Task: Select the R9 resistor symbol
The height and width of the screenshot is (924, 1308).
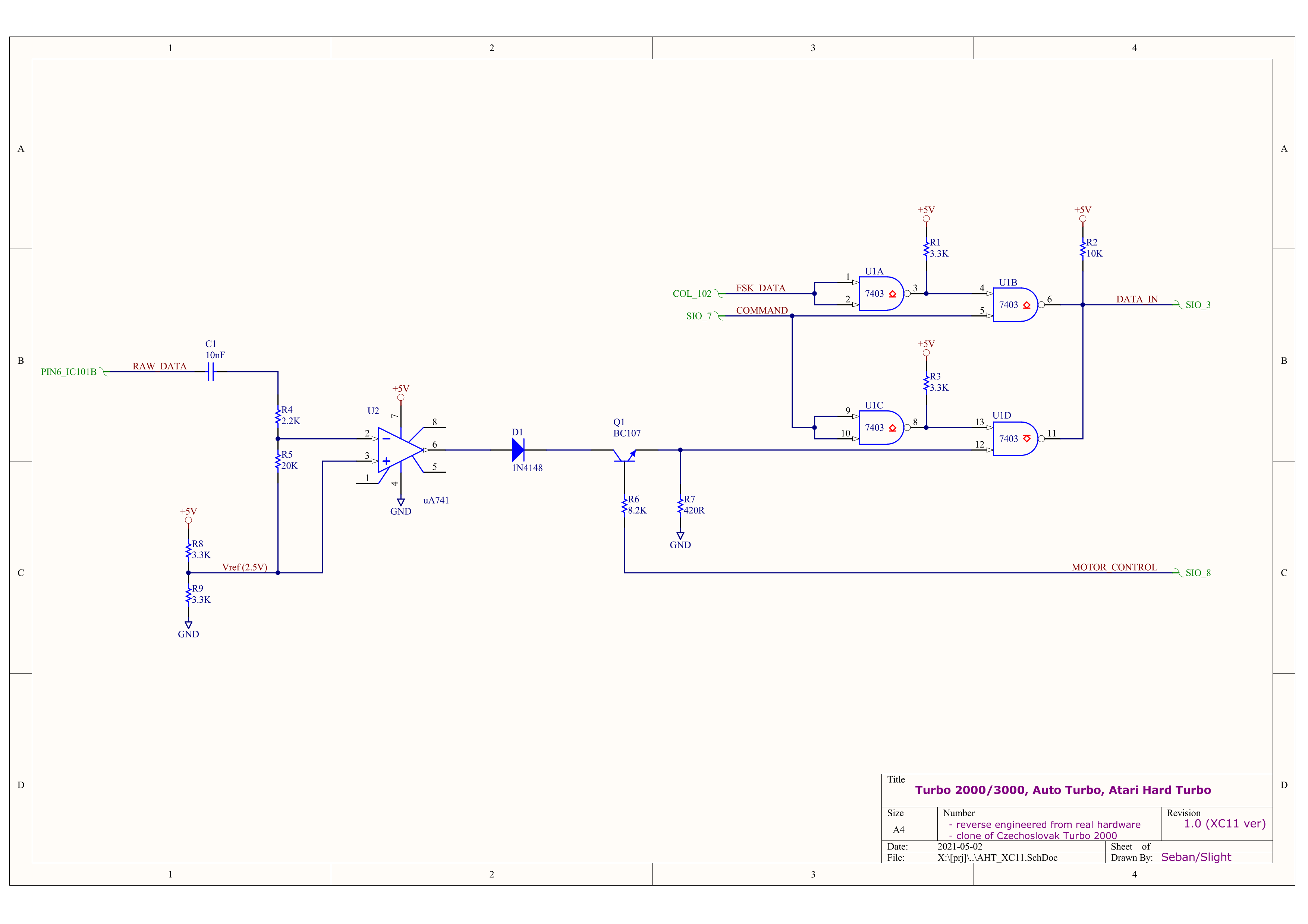Action: pos(189,595)
